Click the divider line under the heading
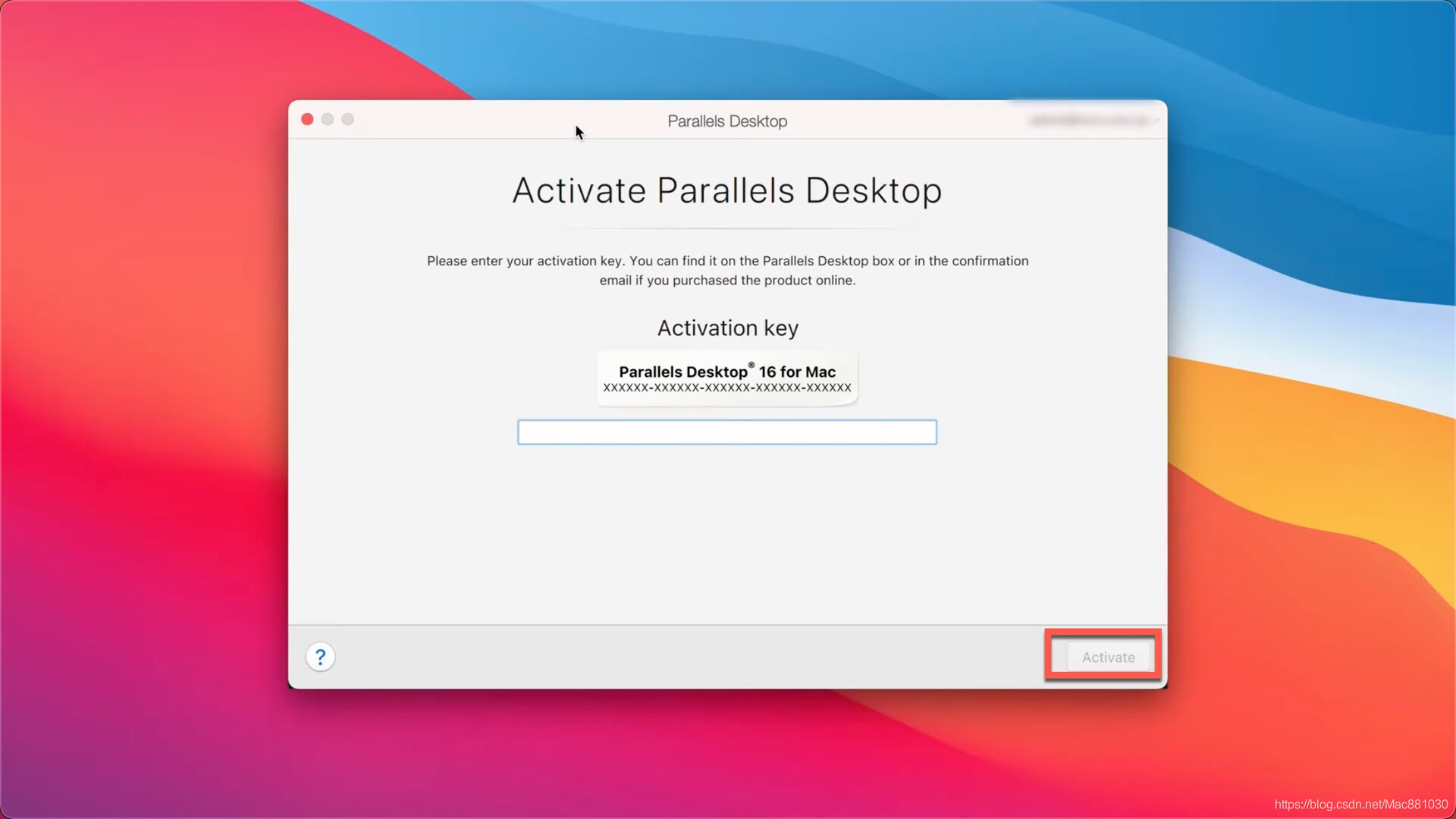The width and height of the screenshot is (1456, 819). 726,228
